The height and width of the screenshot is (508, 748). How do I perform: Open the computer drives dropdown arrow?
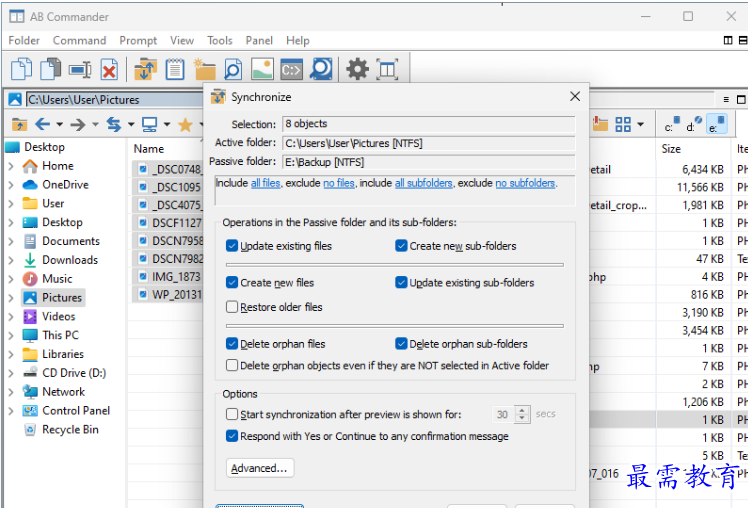(166, 124)
